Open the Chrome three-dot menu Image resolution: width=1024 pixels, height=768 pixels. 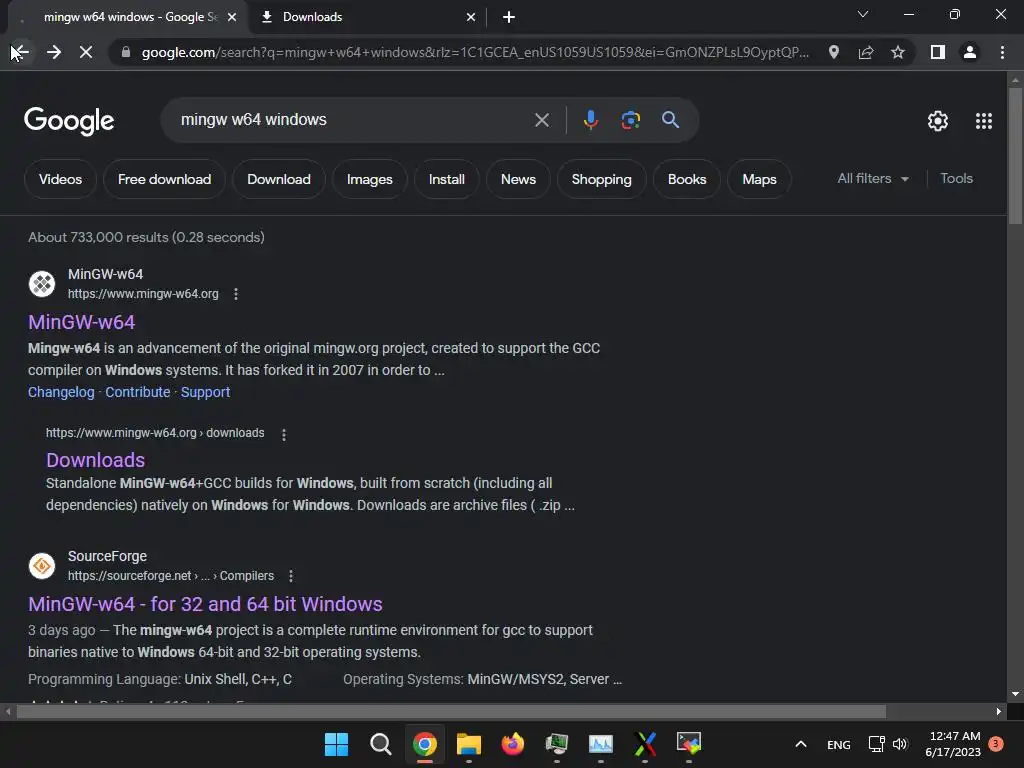click(x=1002, y=52)
